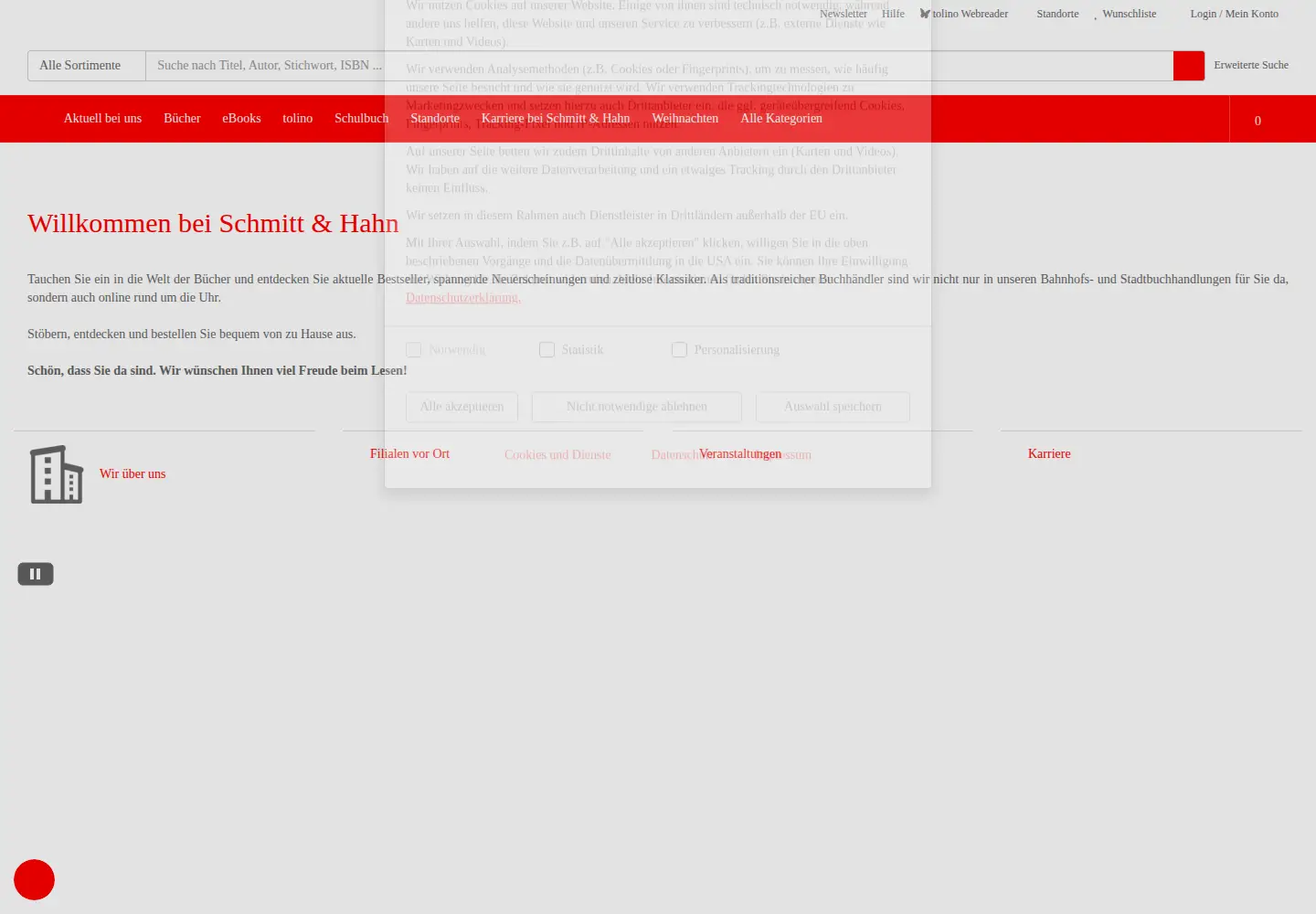Click the office building icon
The image size is (1316, 914).
tap(57, 474)
